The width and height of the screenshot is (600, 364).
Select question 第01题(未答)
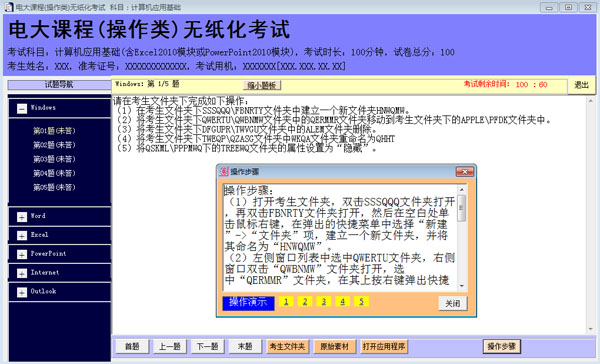pyautogui.click(x=54, y=131)
